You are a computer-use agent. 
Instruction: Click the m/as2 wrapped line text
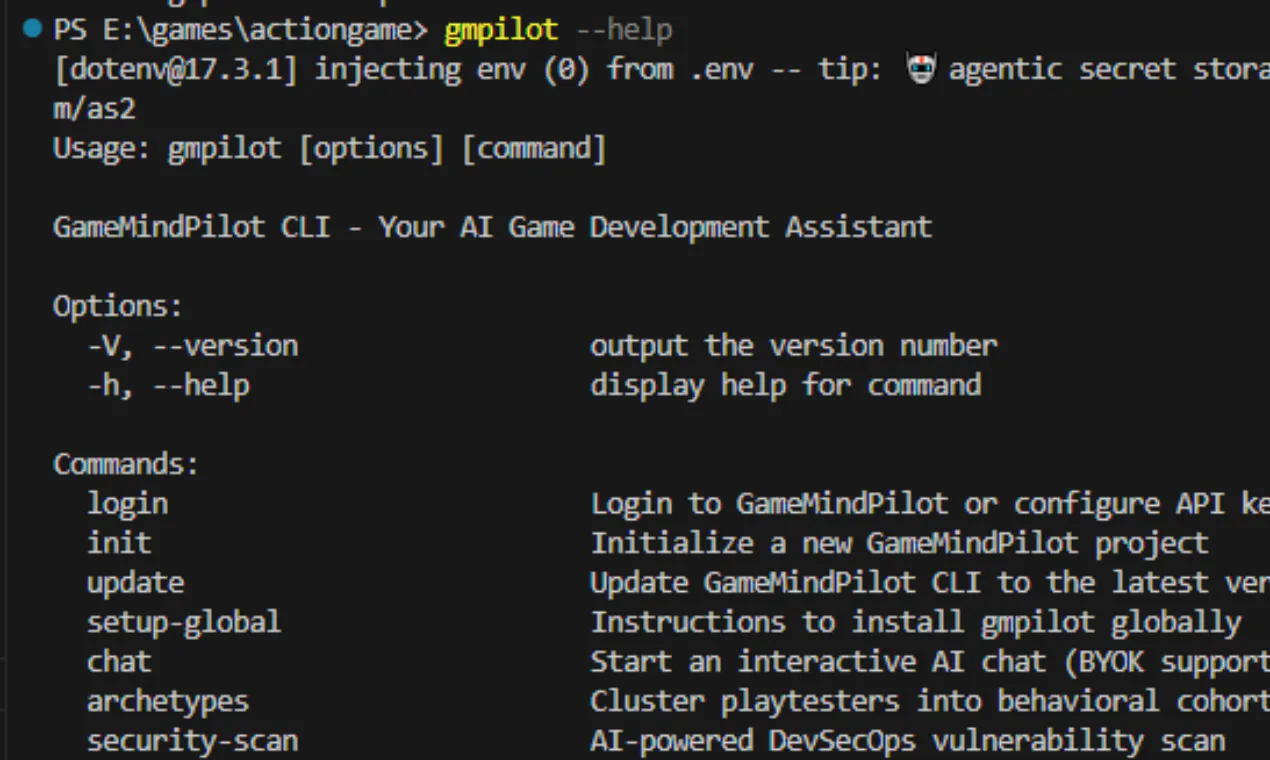tap(94, 109)
